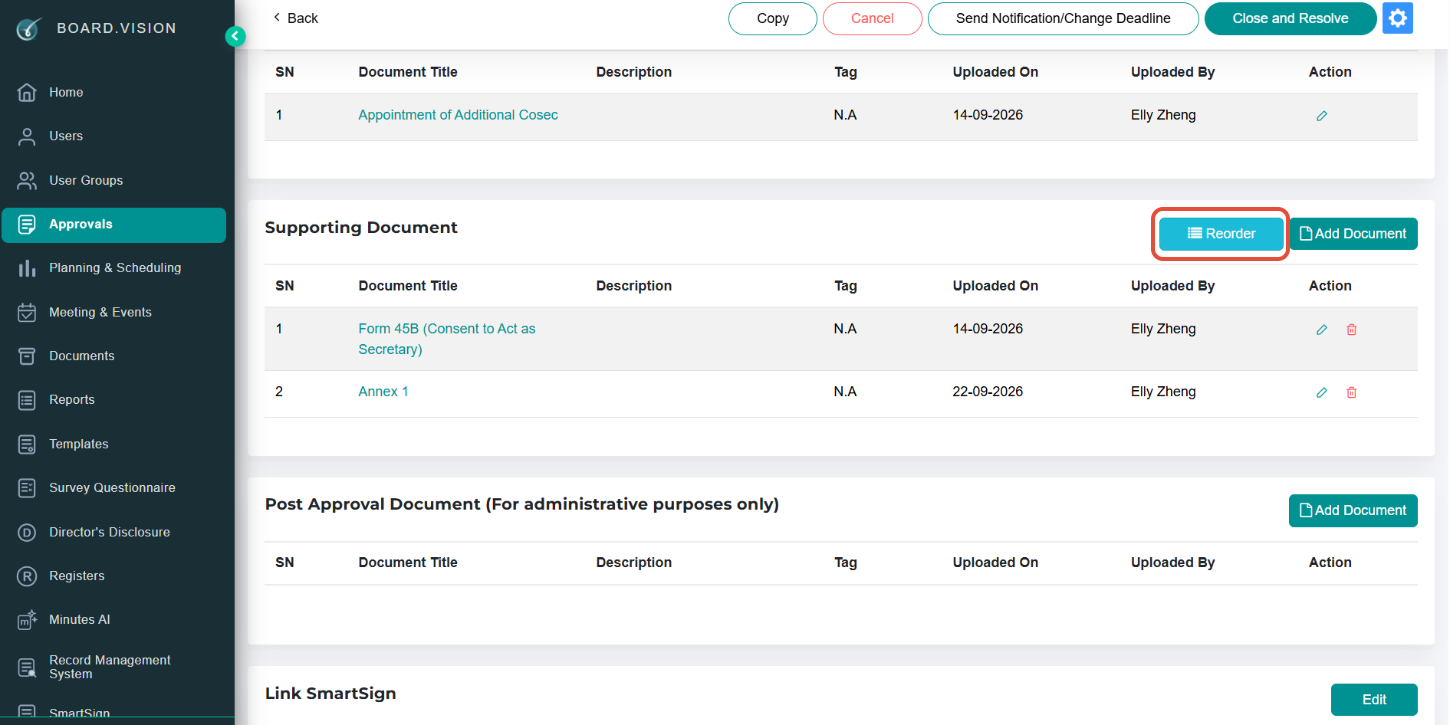This screenshot has width=1450, height=725.
Task: Edit Form 45B document pencil icon
Action: point(1321,330)
